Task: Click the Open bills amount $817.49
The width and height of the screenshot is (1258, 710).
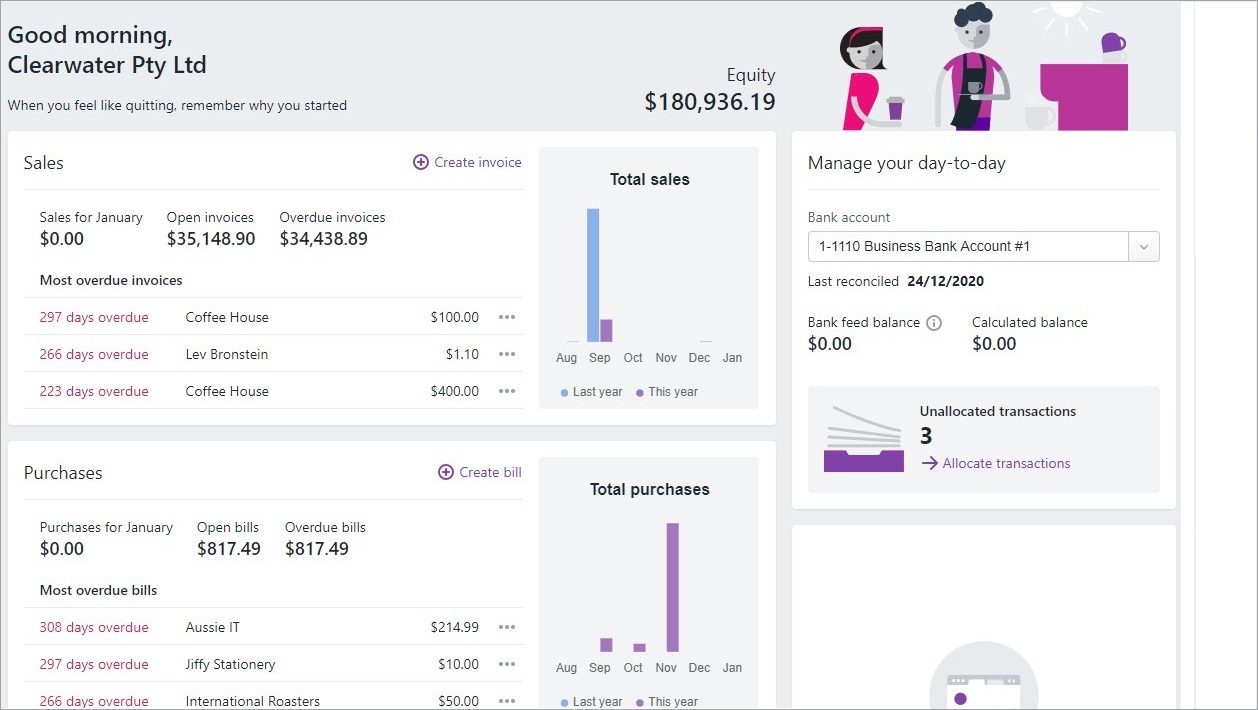Action: [x=229, y=549]
